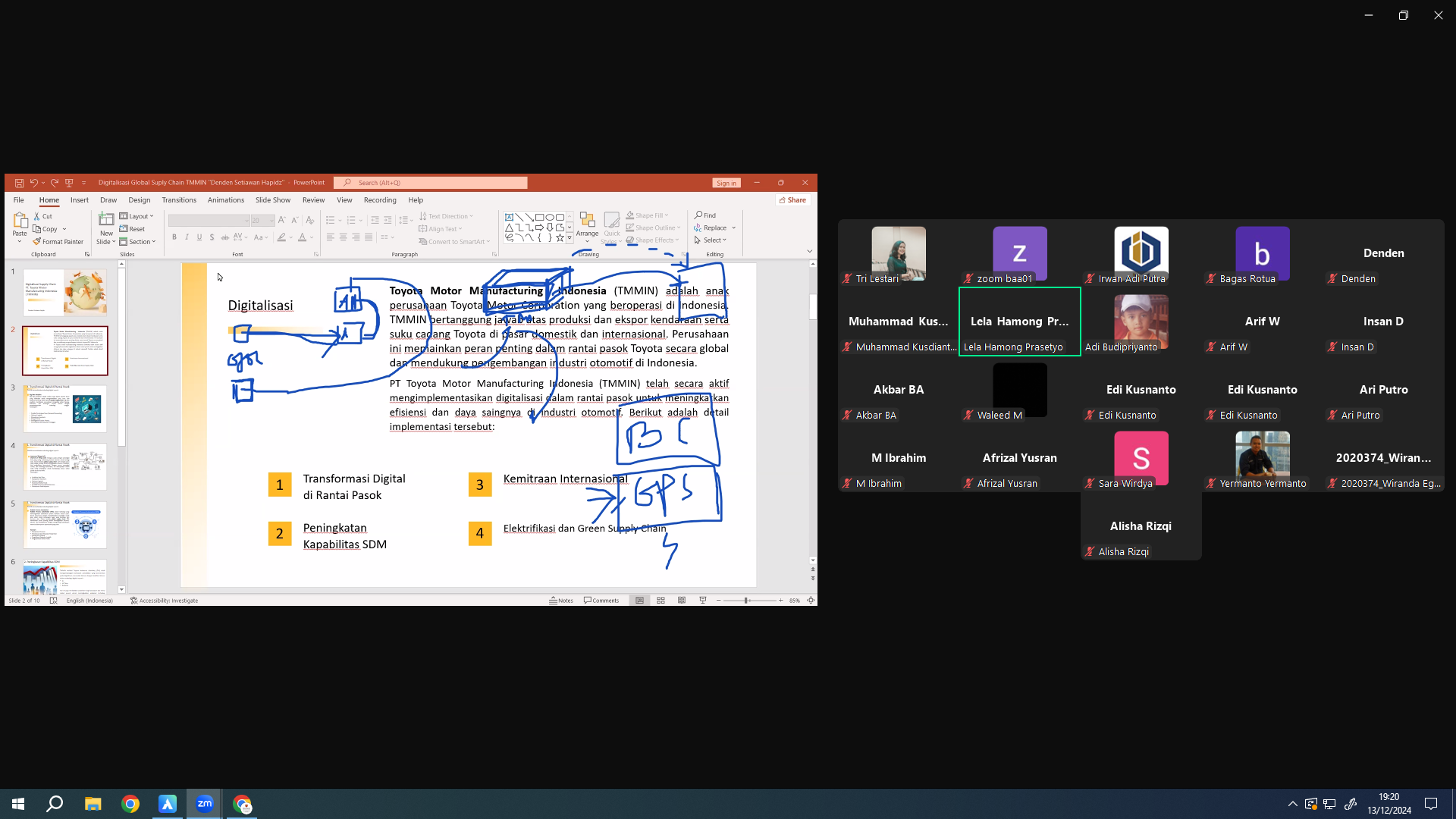Screen dimensions: 1456x819
Task: Align text to the left
Action: (x=330, y=237)
